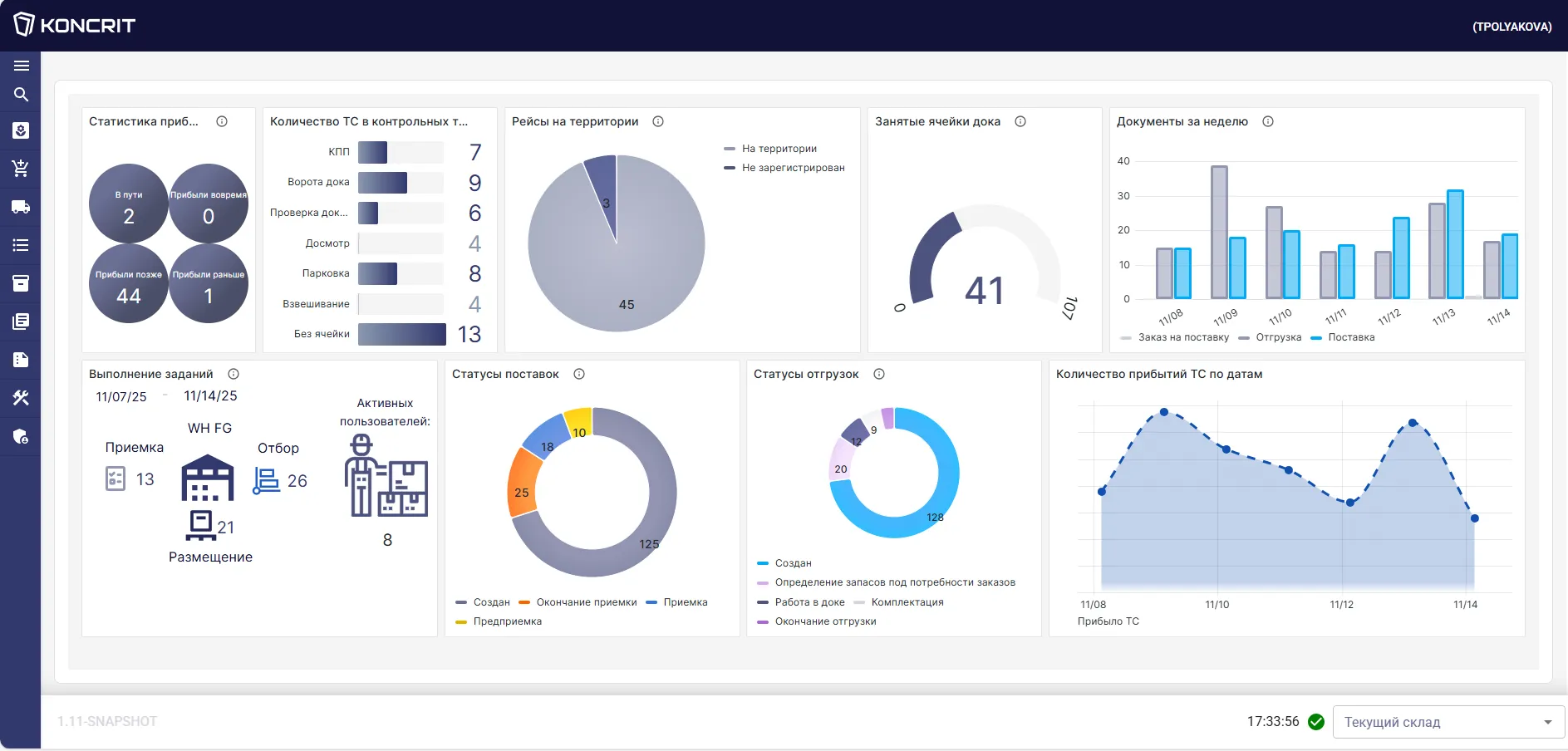Click the KONCRIT logo
The width and height of the screenshot is (1568, 751).
(75, 25)
